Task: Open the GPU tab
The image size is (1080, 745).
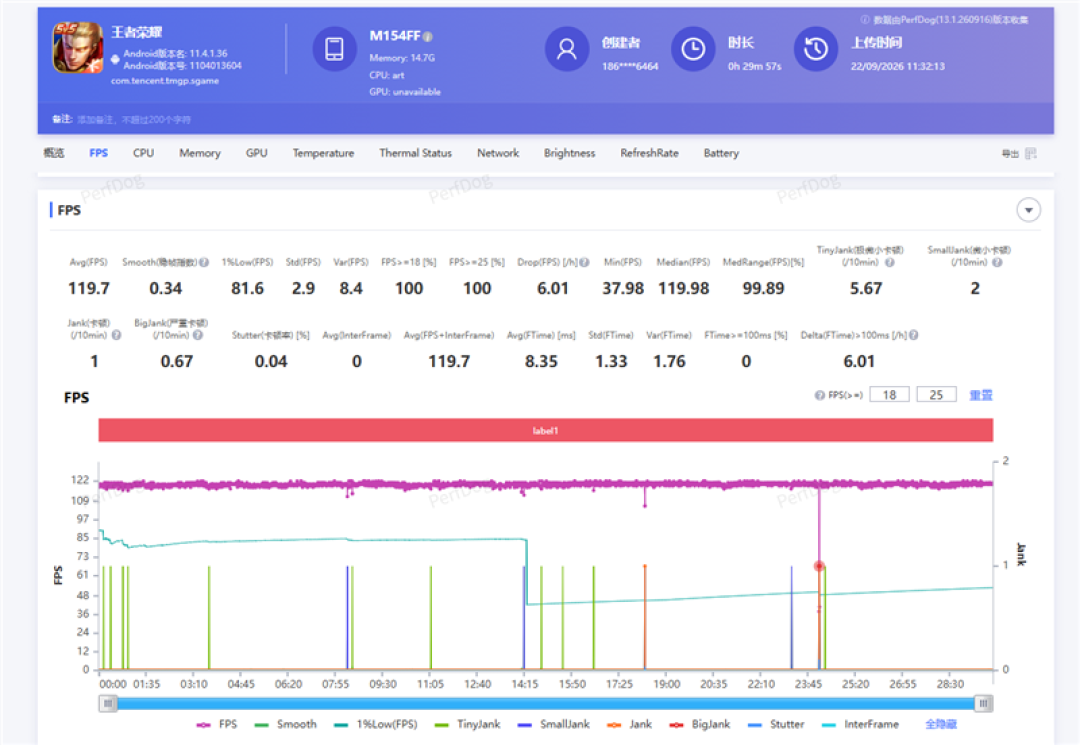Action: tap(256, 153)
